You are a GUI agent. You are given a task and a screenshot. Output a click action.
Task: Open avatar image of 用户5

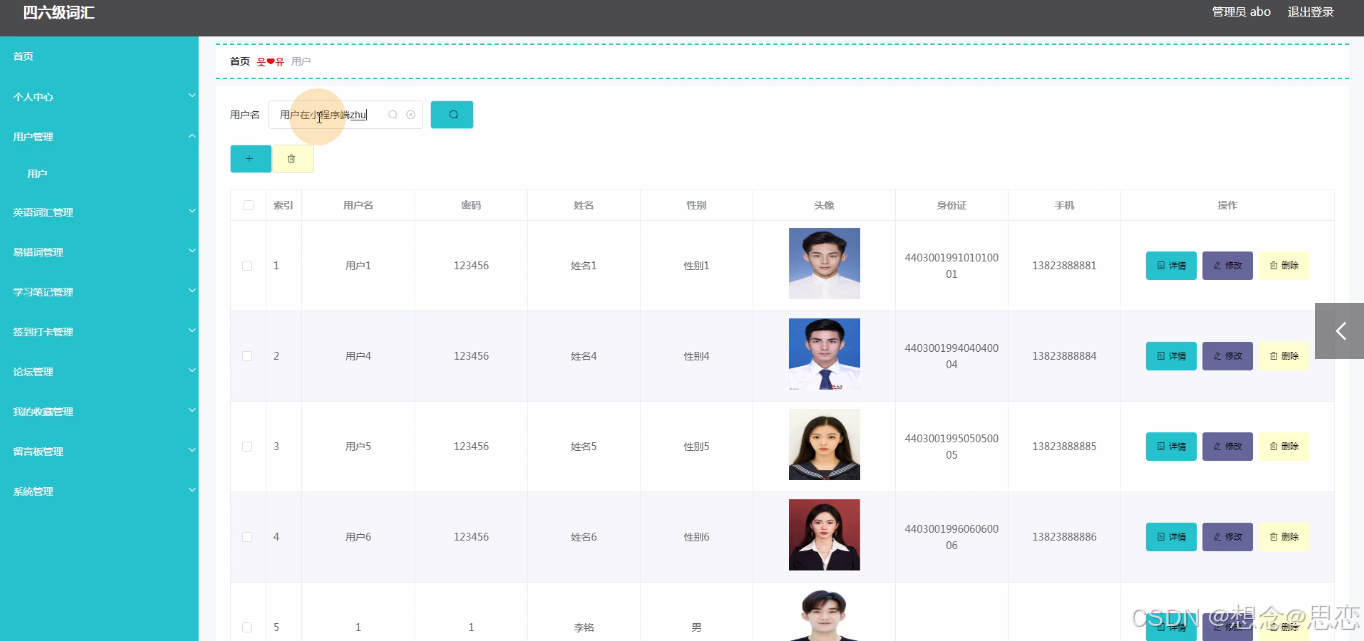(x=824, y=444)
